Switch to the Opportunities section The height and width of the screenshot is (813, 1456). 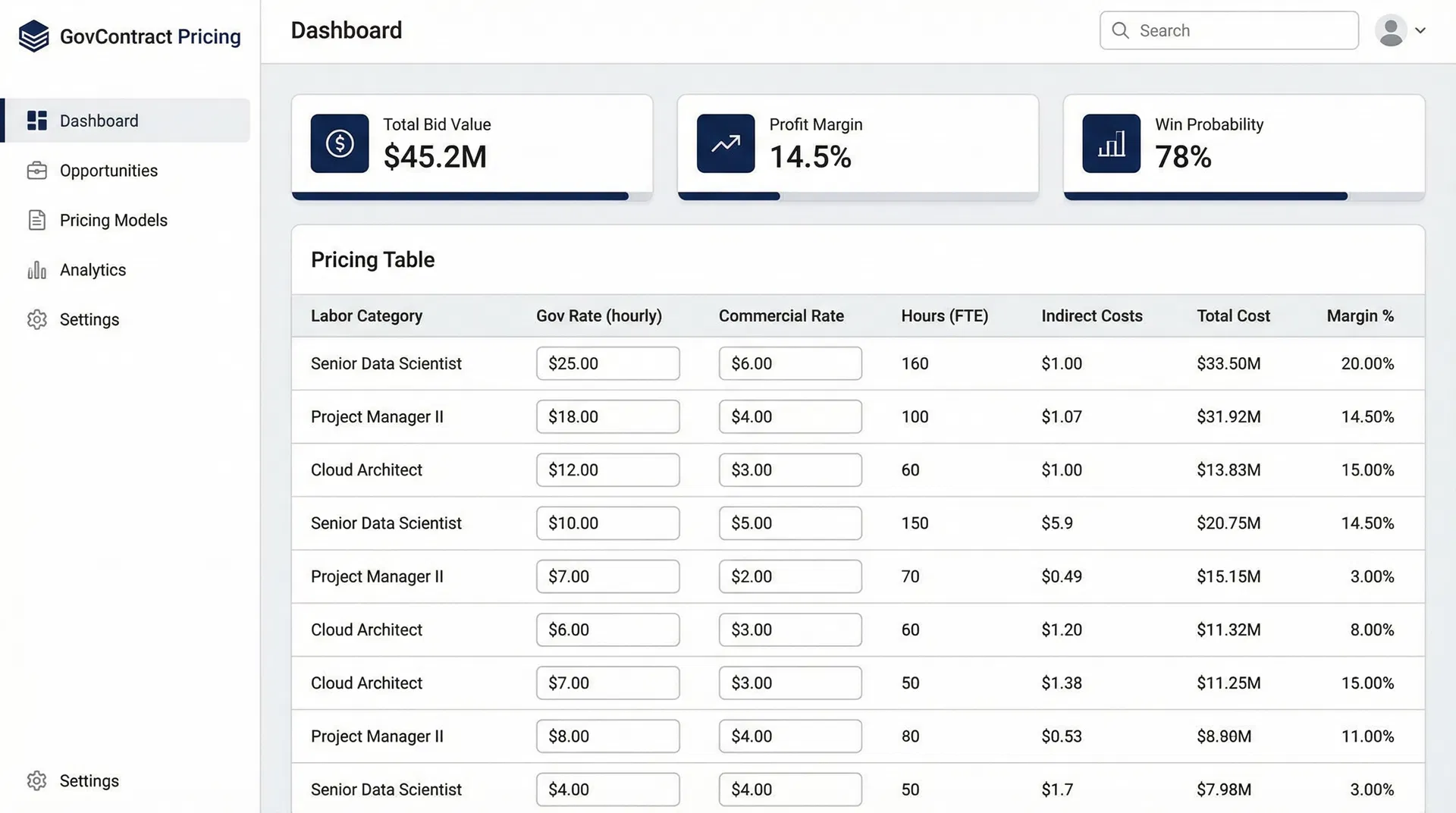tap(108, 170)
